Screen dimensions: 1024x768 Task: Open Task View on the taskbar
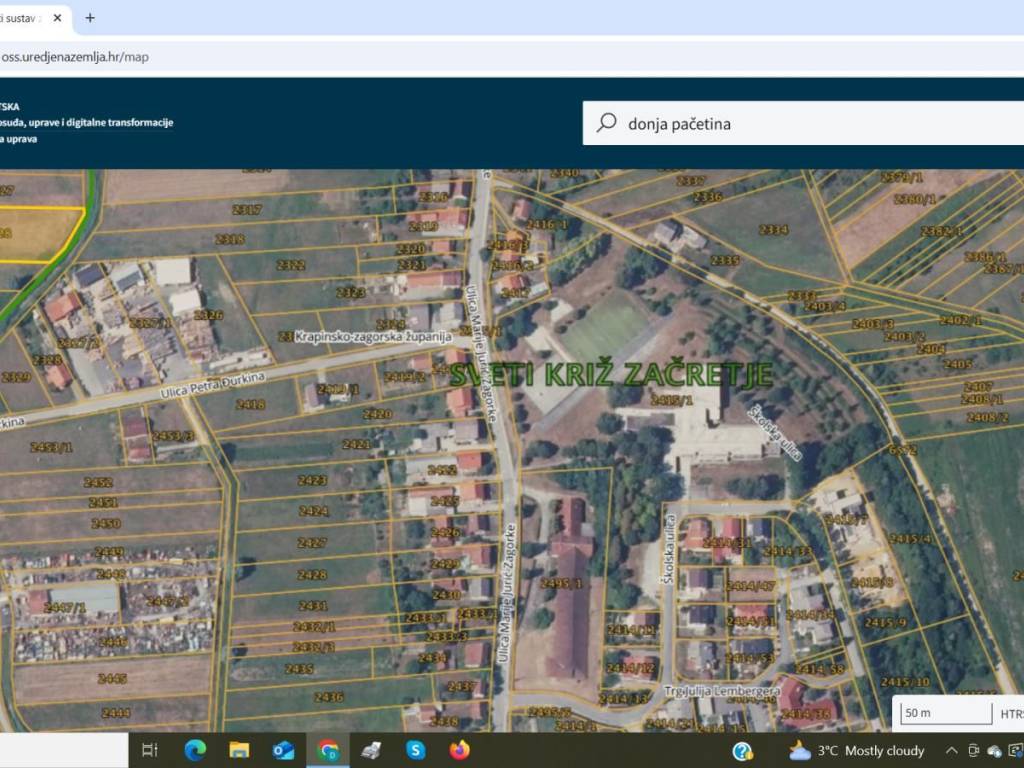150,750
